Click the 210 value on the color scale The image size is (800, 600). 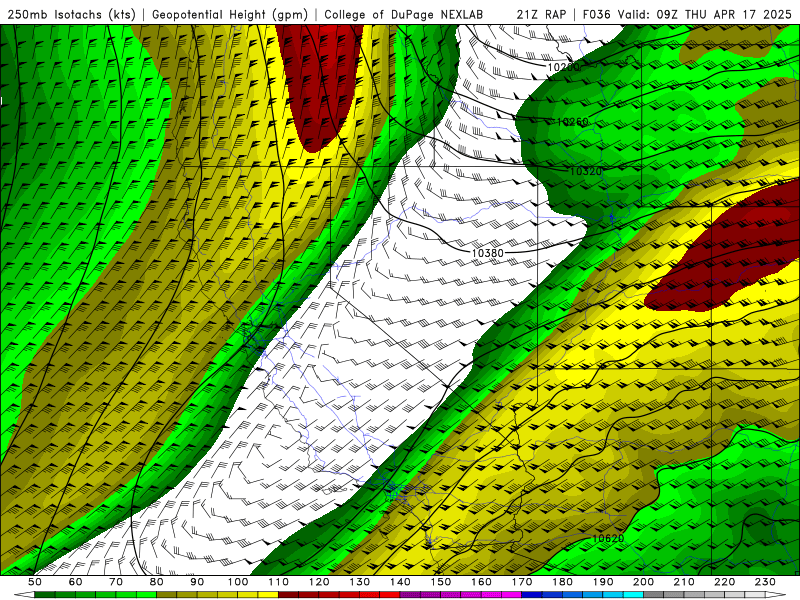[x=684, y=582]
